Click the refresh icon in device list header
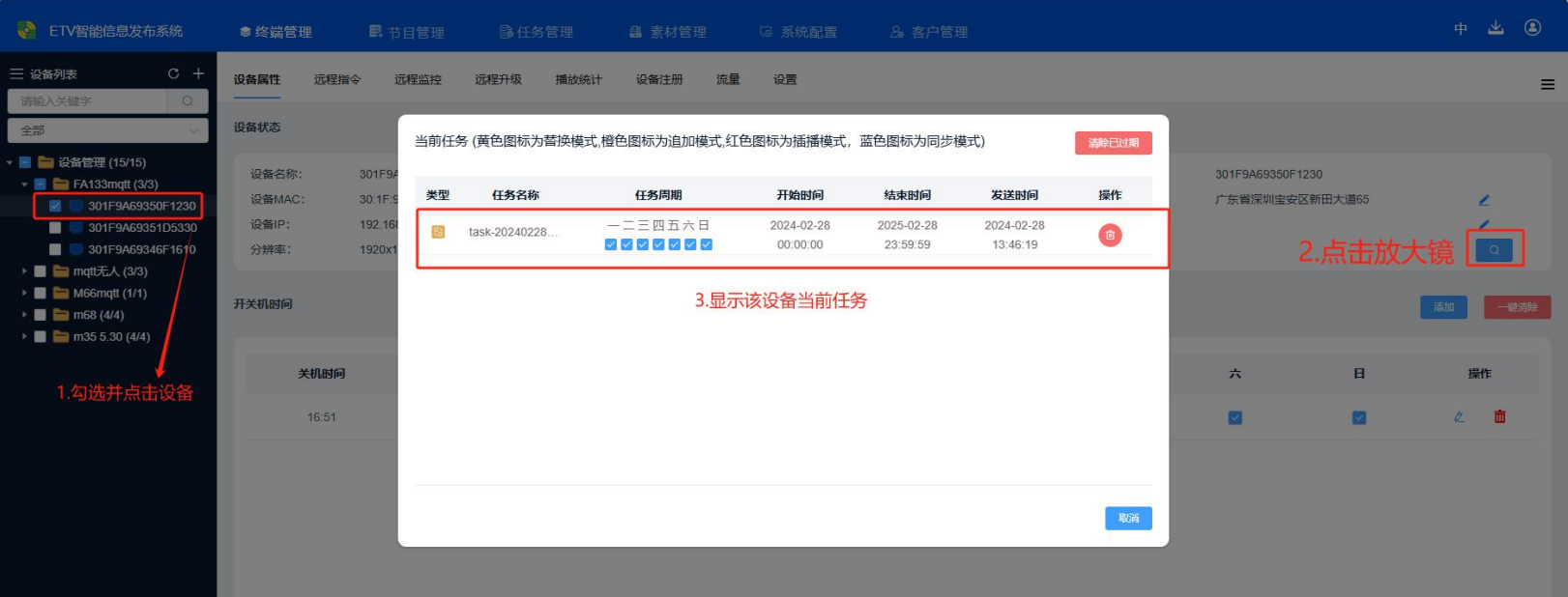The height and width of the screenshot is (597, 1568). (x=173, y=73)
